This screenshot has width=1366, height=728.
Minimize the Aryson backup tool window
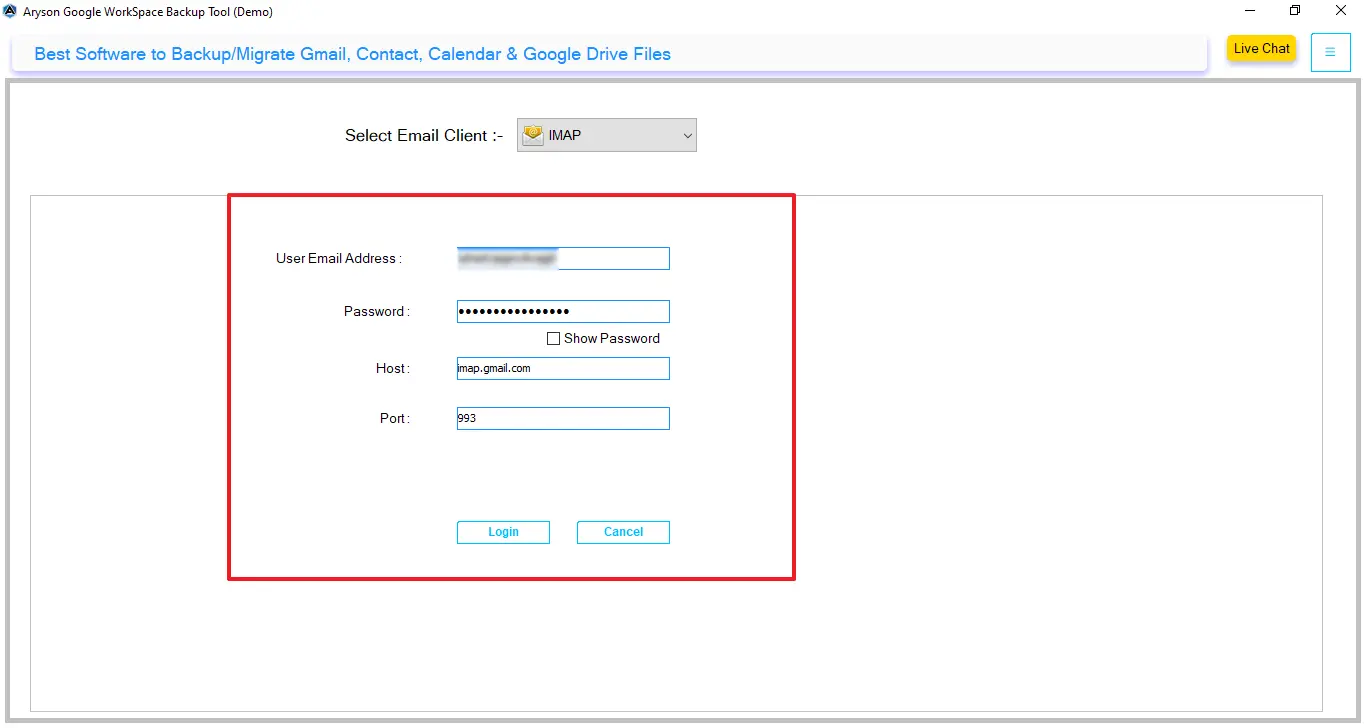tap(1250, 11)
